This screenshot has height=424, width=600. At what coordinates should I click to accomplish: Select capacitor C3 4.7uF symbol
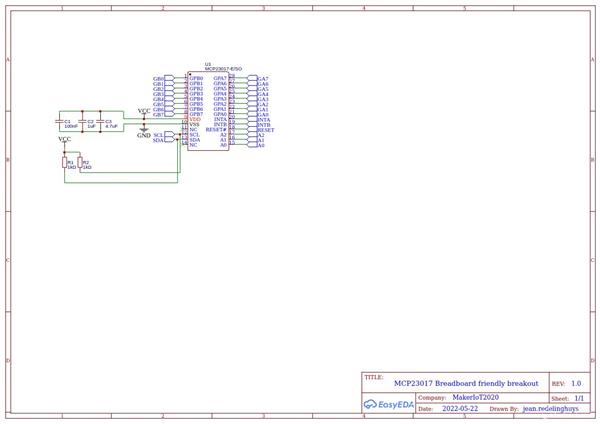click(x=100, y=121)
